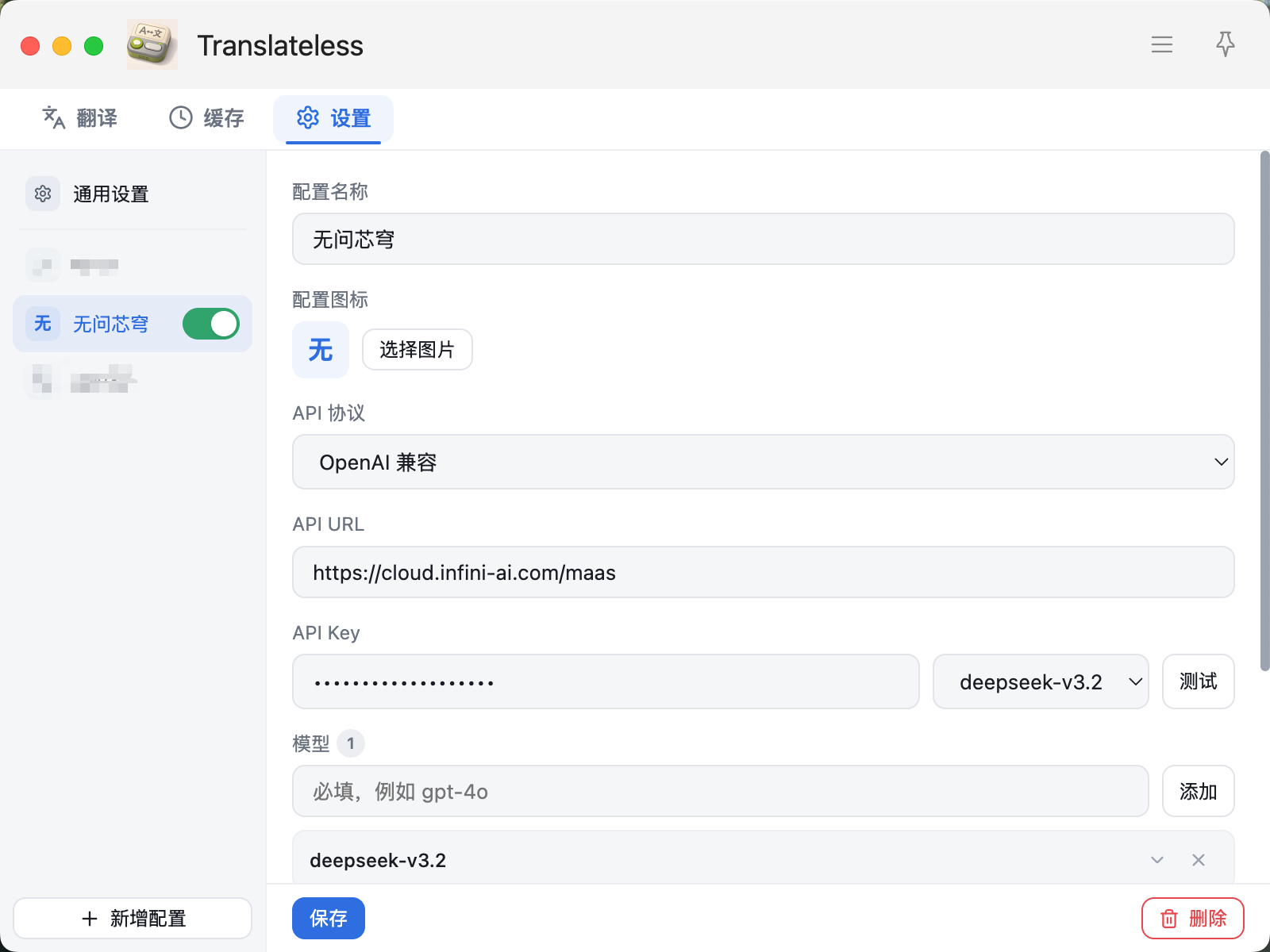Click the hamburger menu icon

pyautogui.click(x=1161, y=45)
